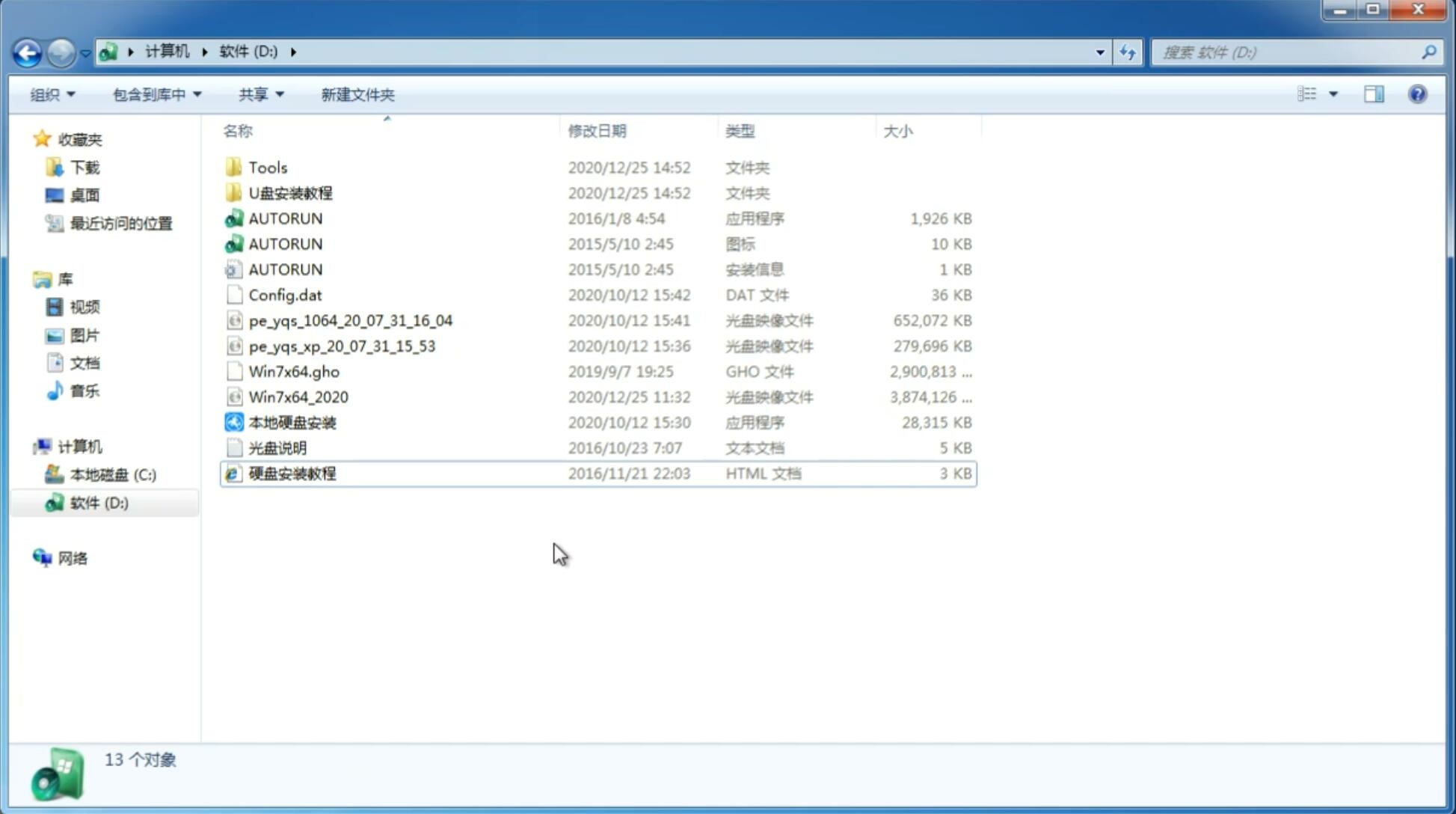This screenshot has width=1456, height=814.
Task: Click 新建文件夹 button in toolbar
Action: pos(358,94)
